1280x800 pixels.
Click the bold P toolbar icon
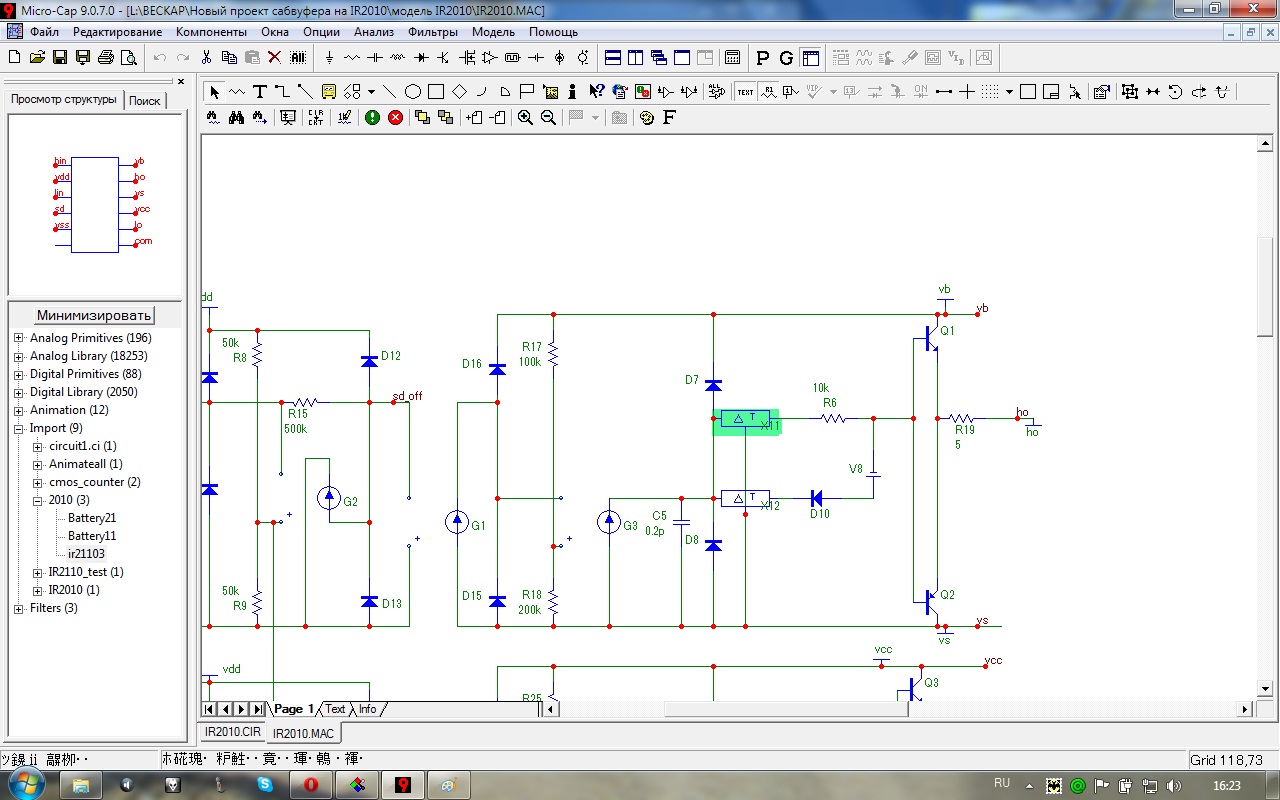(763, 58)
